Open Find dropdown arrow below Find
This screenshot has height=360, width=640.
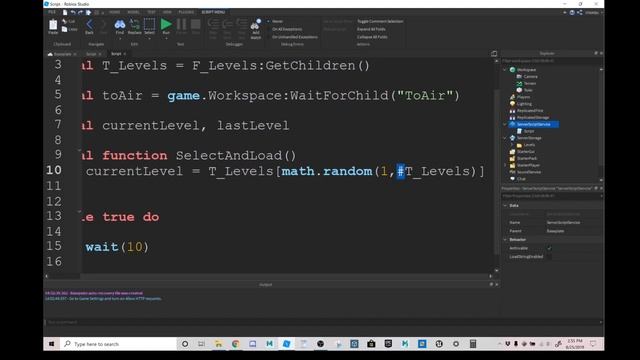coord(120,38)
